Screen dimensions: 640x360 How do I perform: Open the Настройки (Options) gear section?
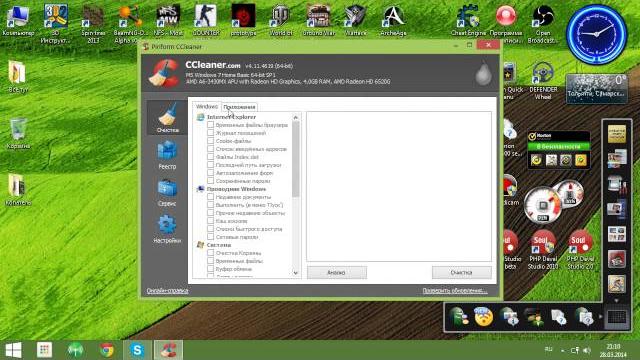tap(167, 229)
